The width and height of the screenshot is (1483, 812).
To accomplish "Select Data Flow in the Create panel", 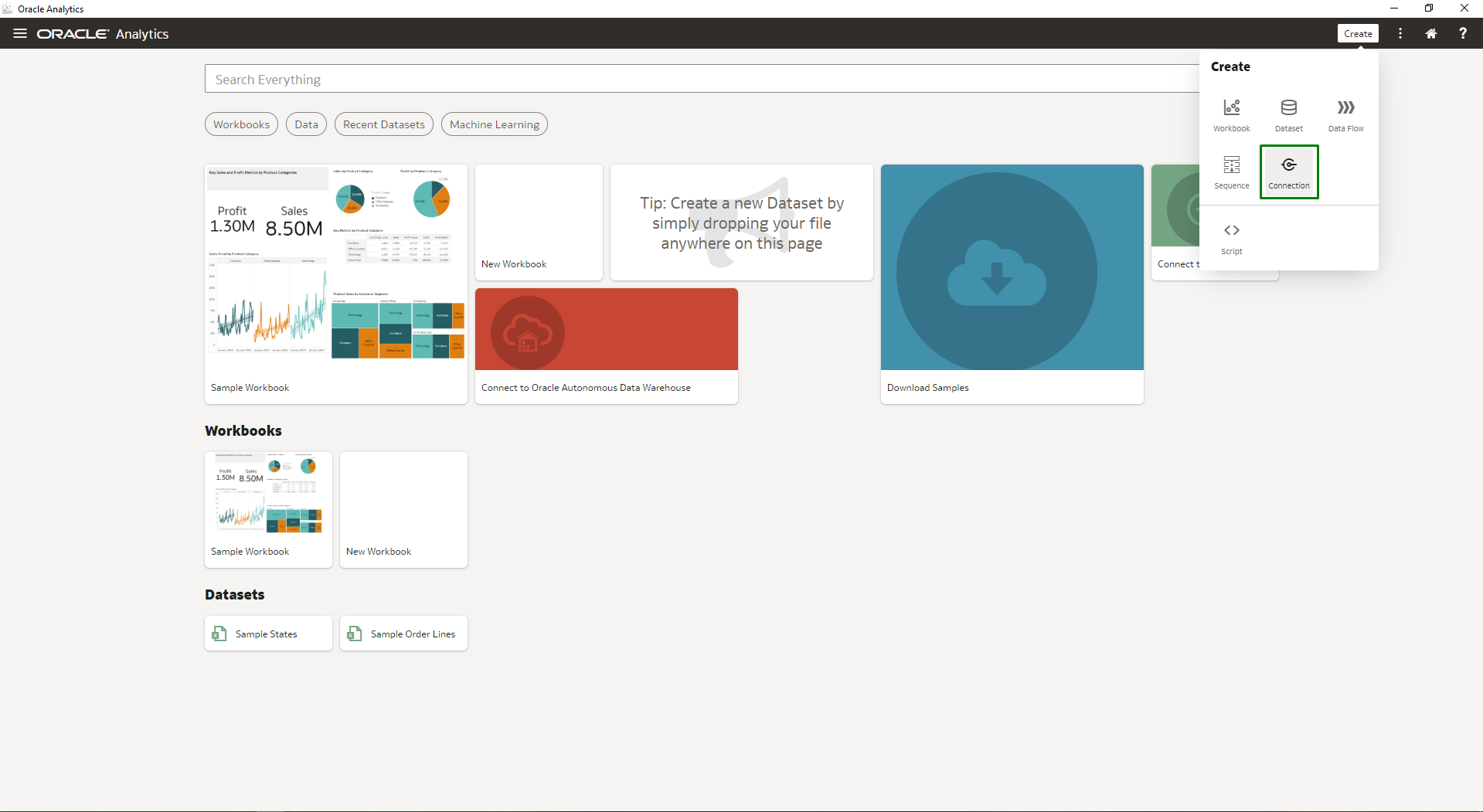I will tap(1345, 114).
